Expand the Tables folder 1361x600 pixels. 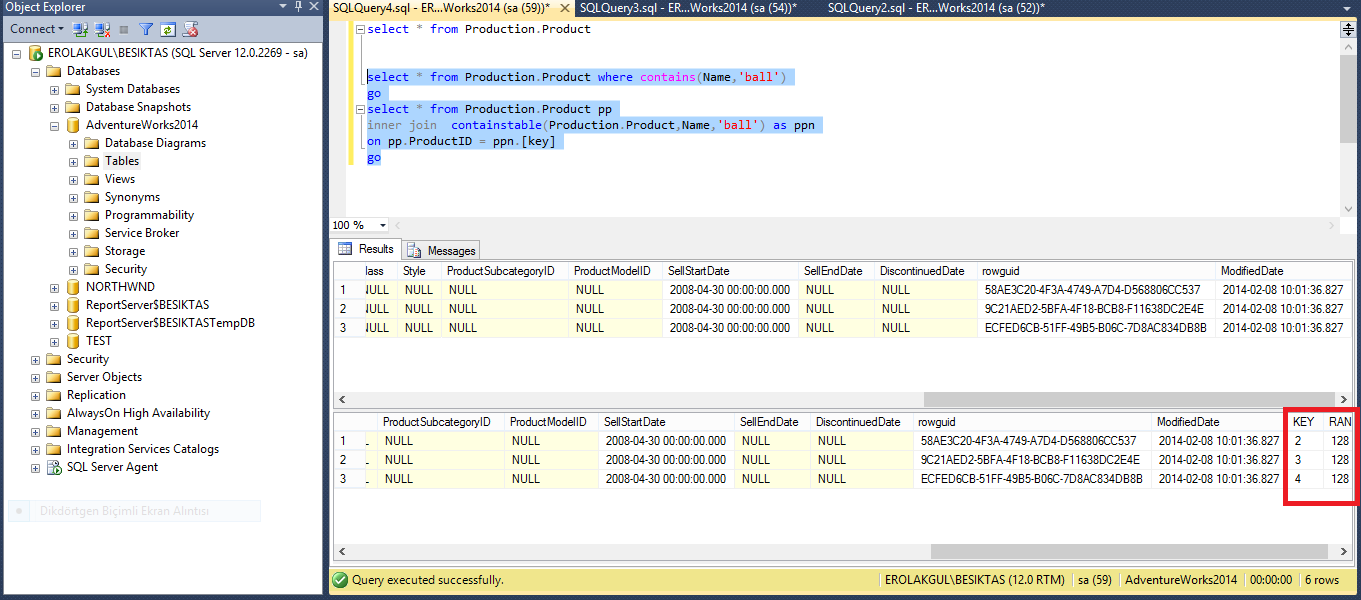(74, 161)
